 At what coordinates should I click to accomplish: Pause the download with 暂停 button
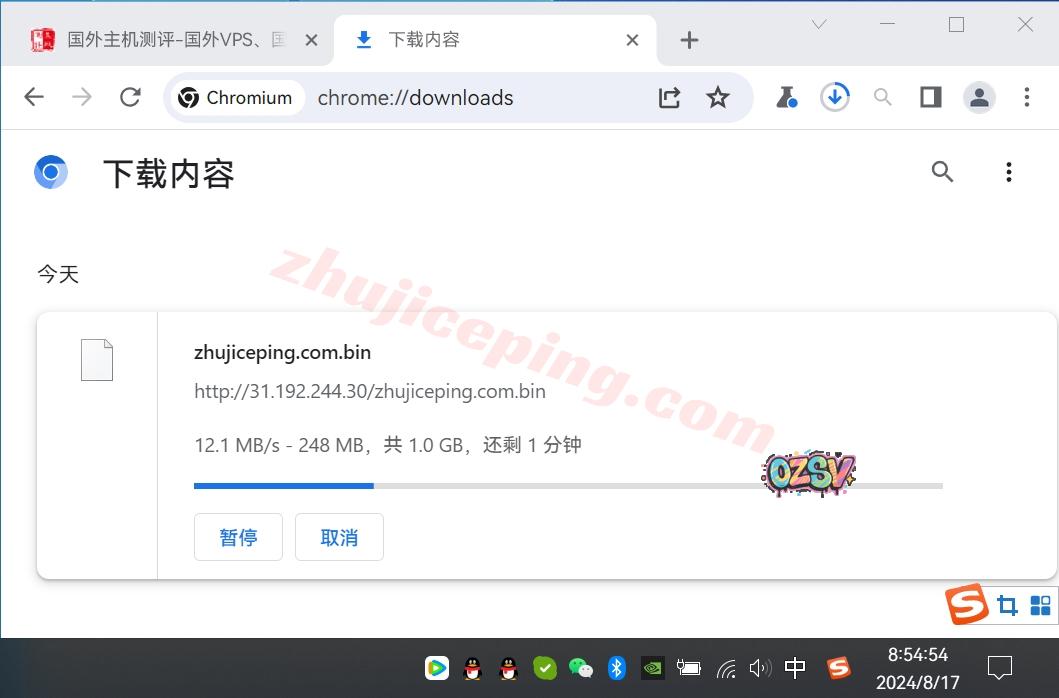pos(238,537)
